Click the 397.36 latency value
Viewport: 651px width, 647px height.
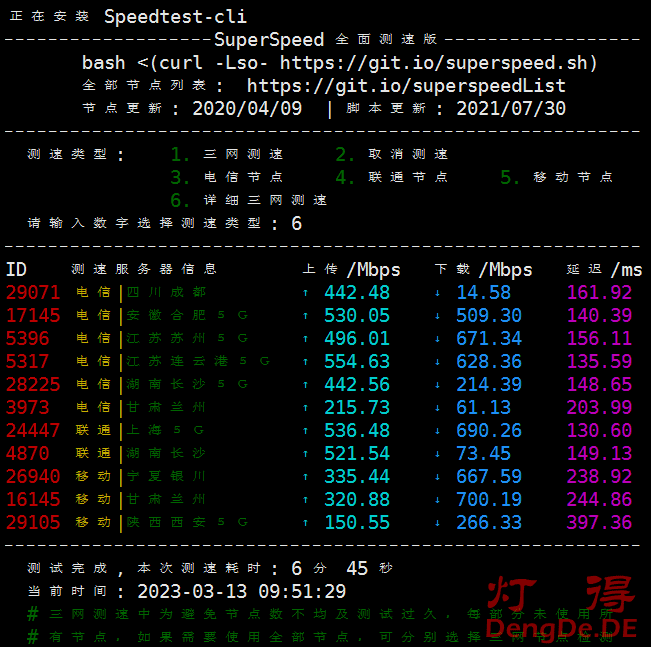click(x=599, y=523)
